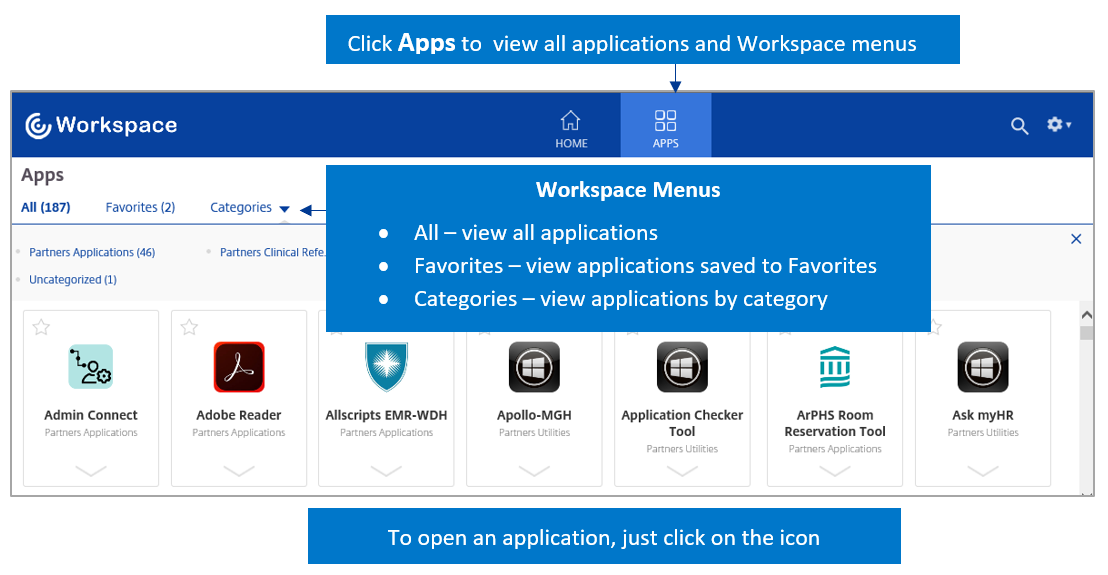Click Partners Utilities under Apollo-MGH
Image resolution: width=1108 pixels, height=575 pixels.
534,432
